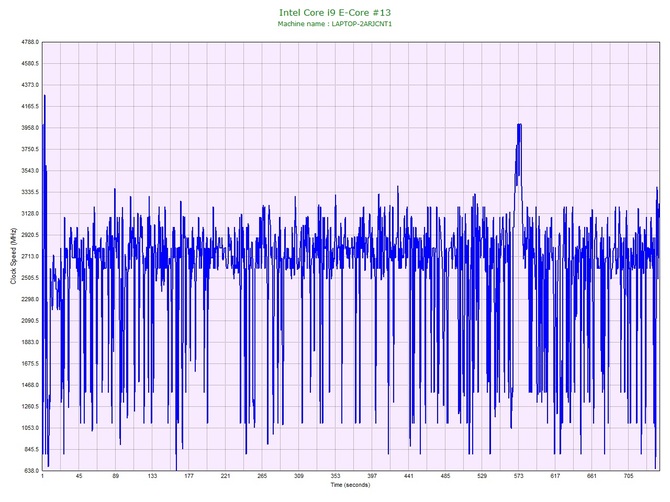The image size is (670, 502).
Task: Click the '441' time axis tick label
Action: [x=409, y=476]
